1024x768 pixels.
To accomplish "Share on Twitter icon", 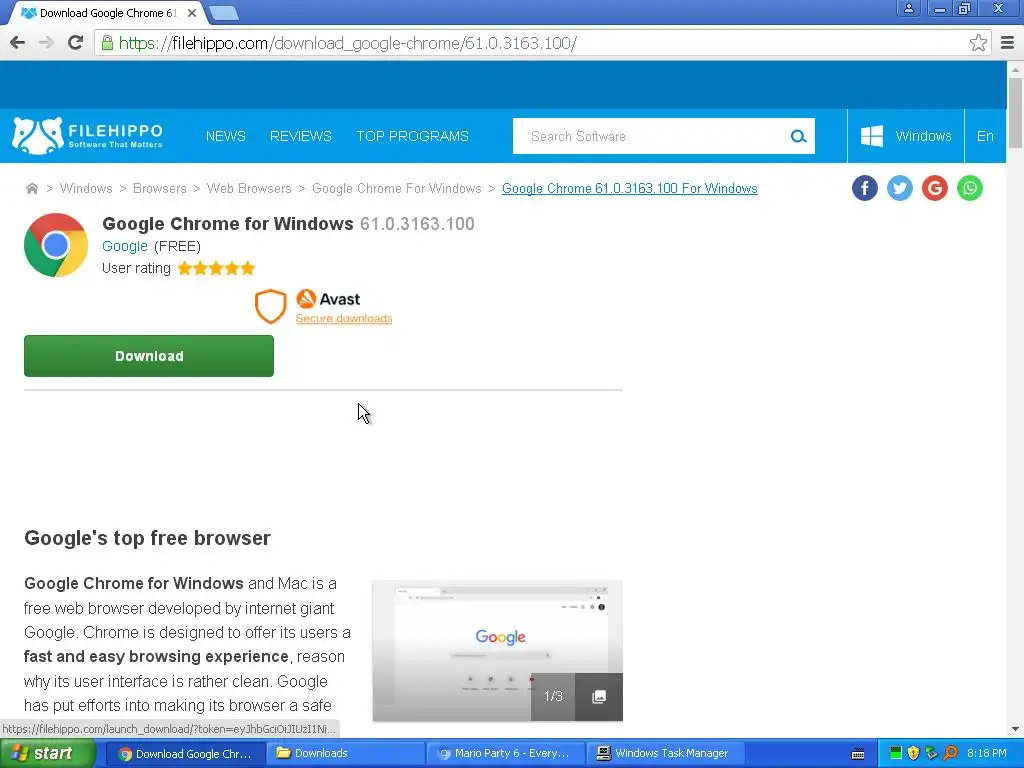I will [900, 189].
